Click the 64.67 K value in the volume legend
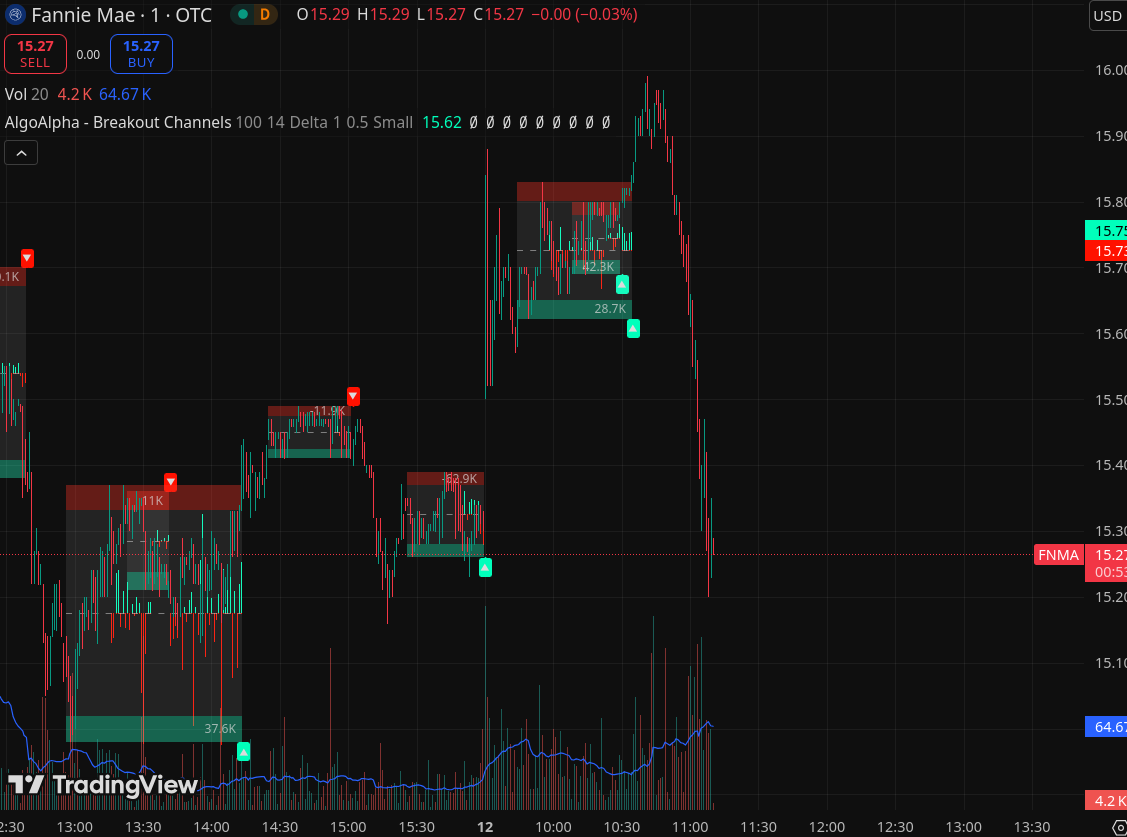The width and height of the screenshot is (1127, 837). click(125, 94)
